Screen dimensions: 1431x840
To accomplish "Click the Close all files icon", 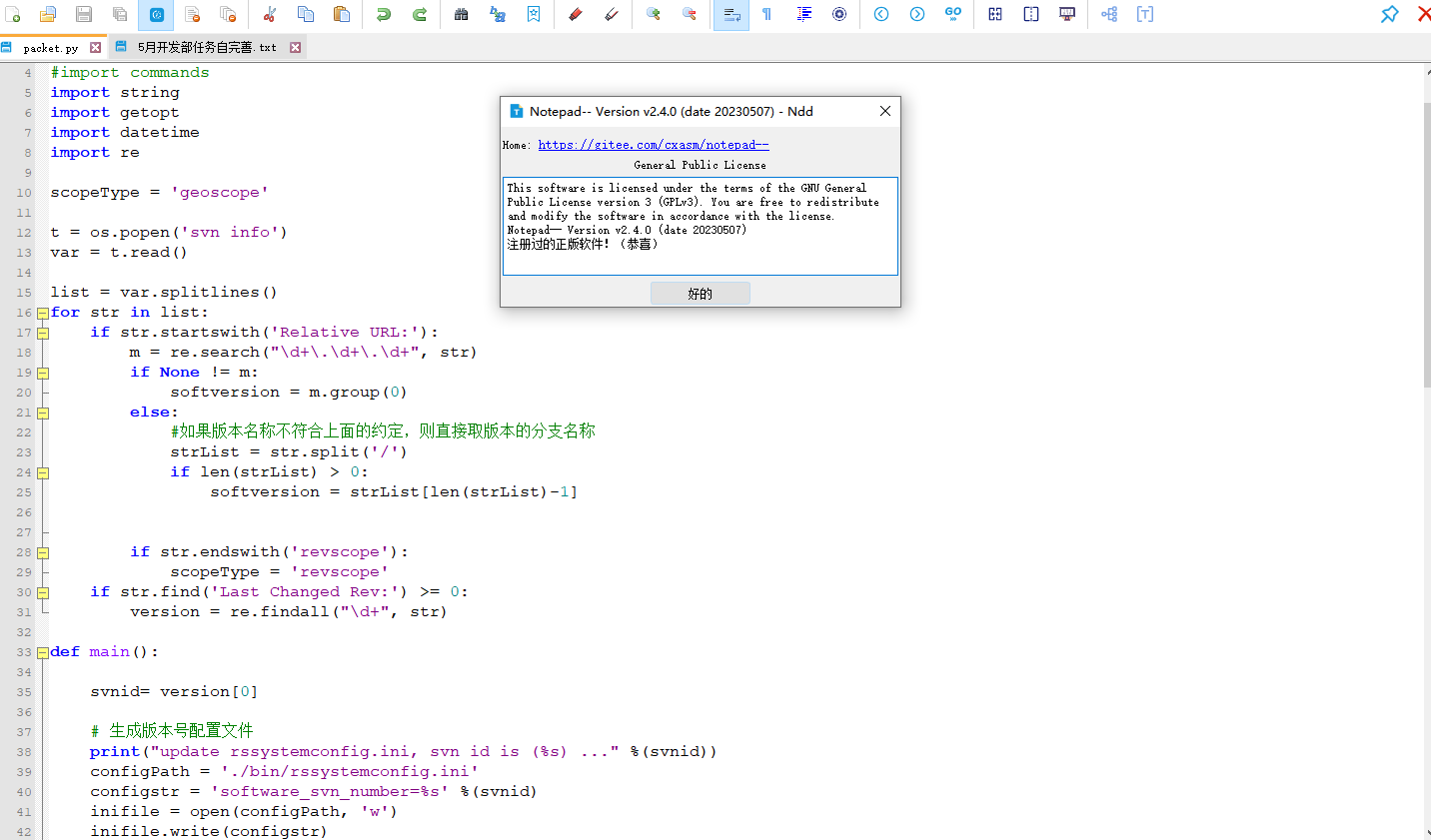I will pos(228,14).
